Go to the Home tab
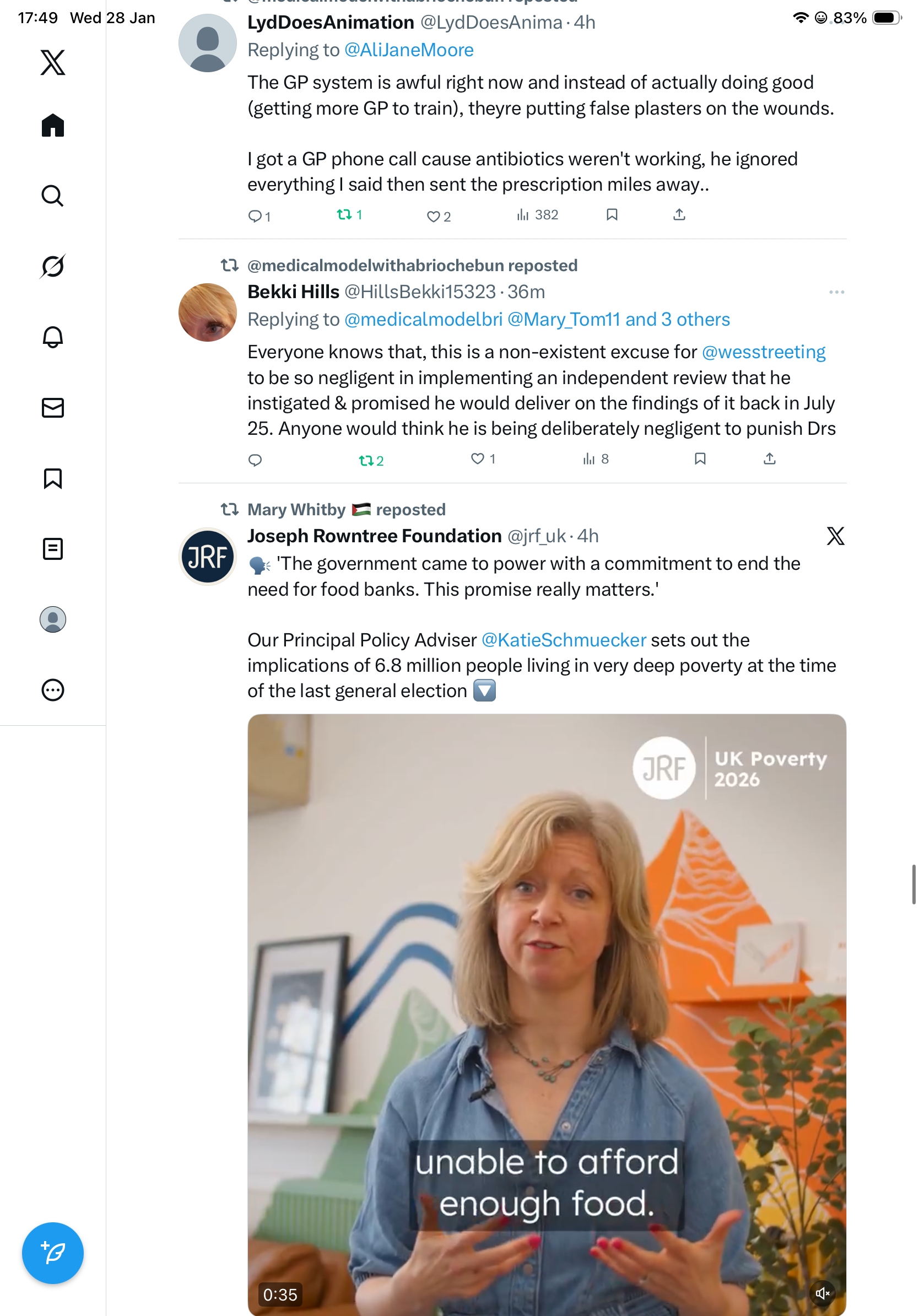Viewport: 919px width, 1316px height. tap(53, 125)
